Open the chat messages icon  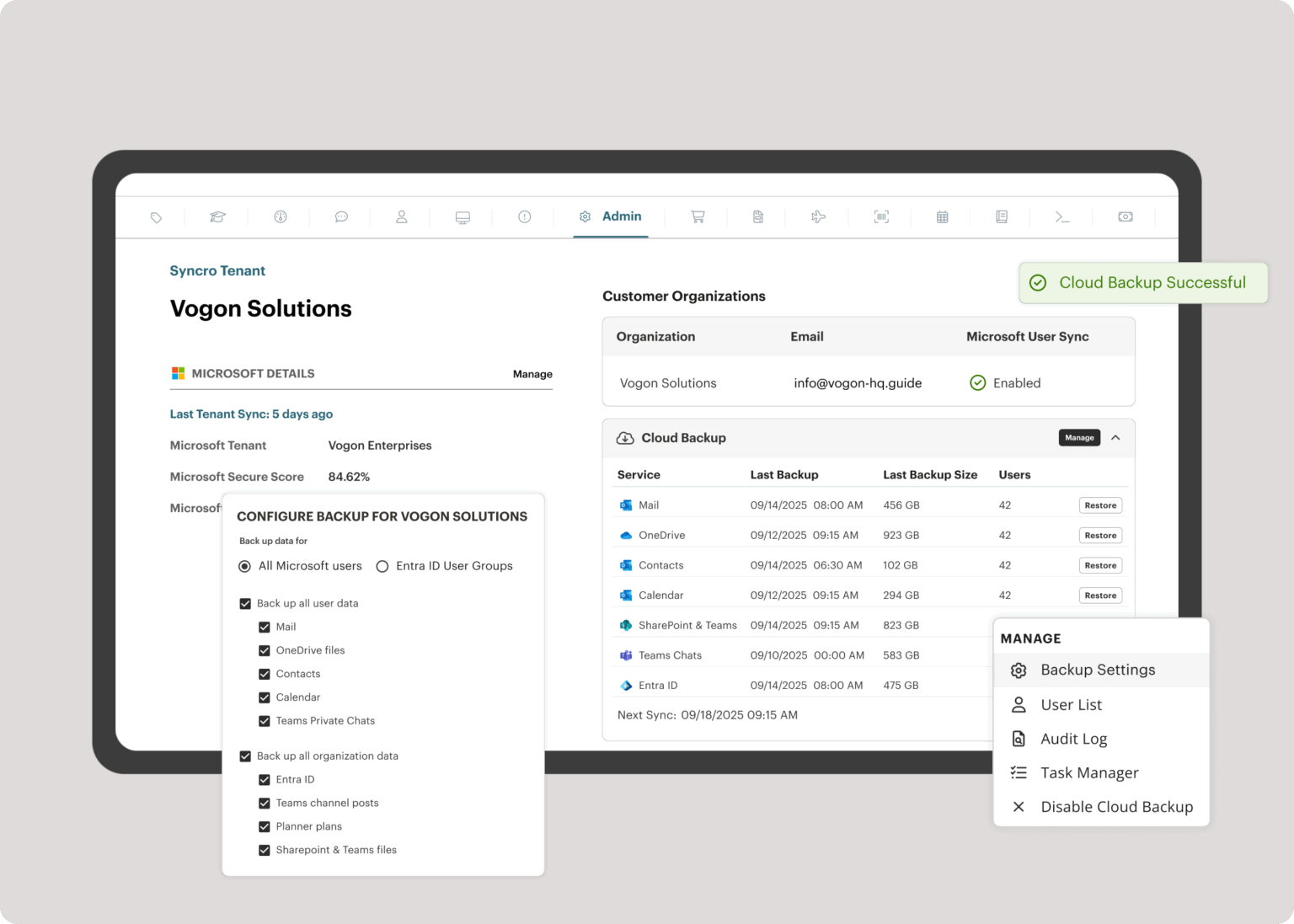pyautogui.click(x=341, y=216)
